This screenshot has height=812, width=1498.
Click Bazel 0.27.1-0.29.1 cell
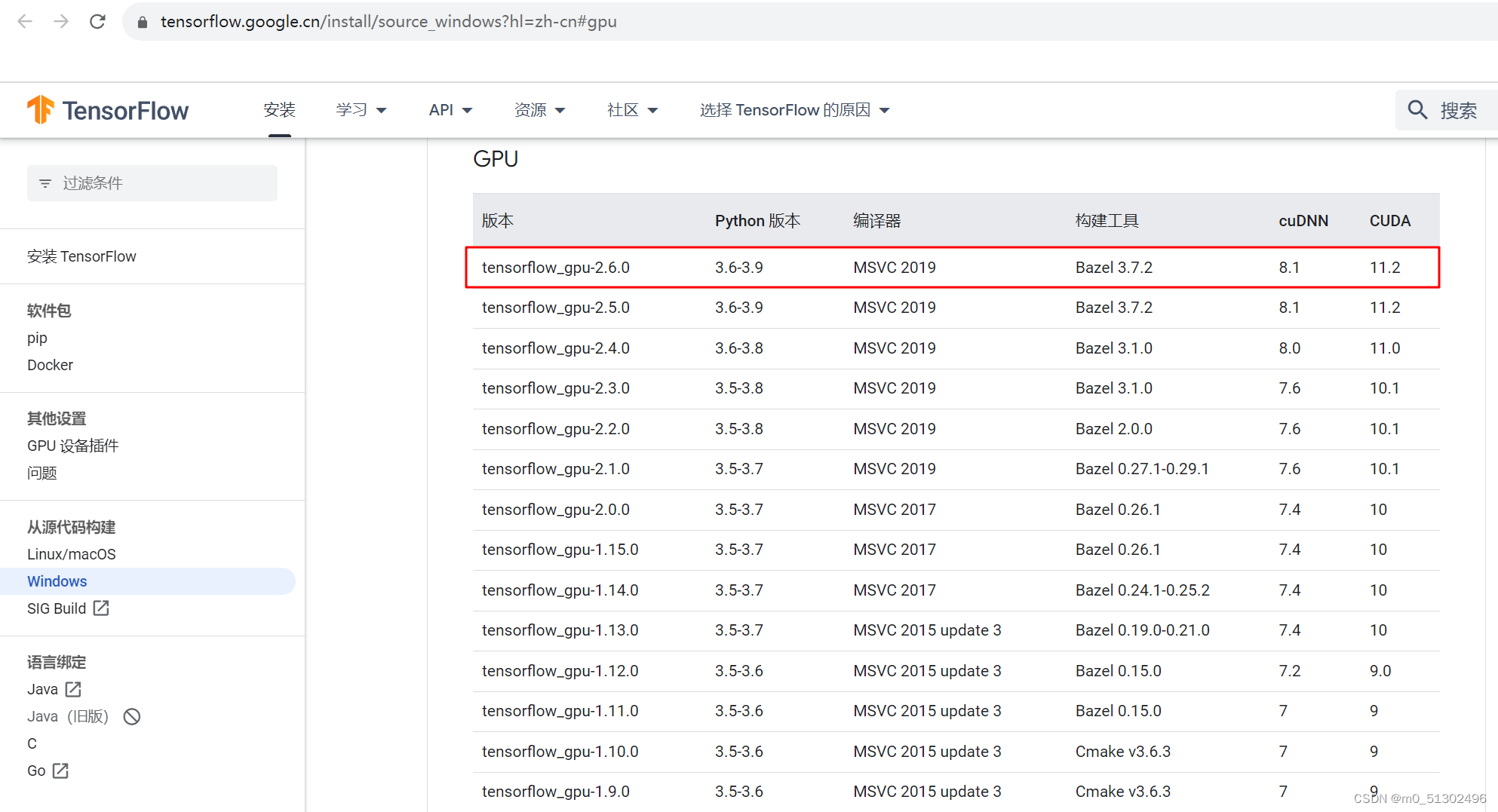1142,469
